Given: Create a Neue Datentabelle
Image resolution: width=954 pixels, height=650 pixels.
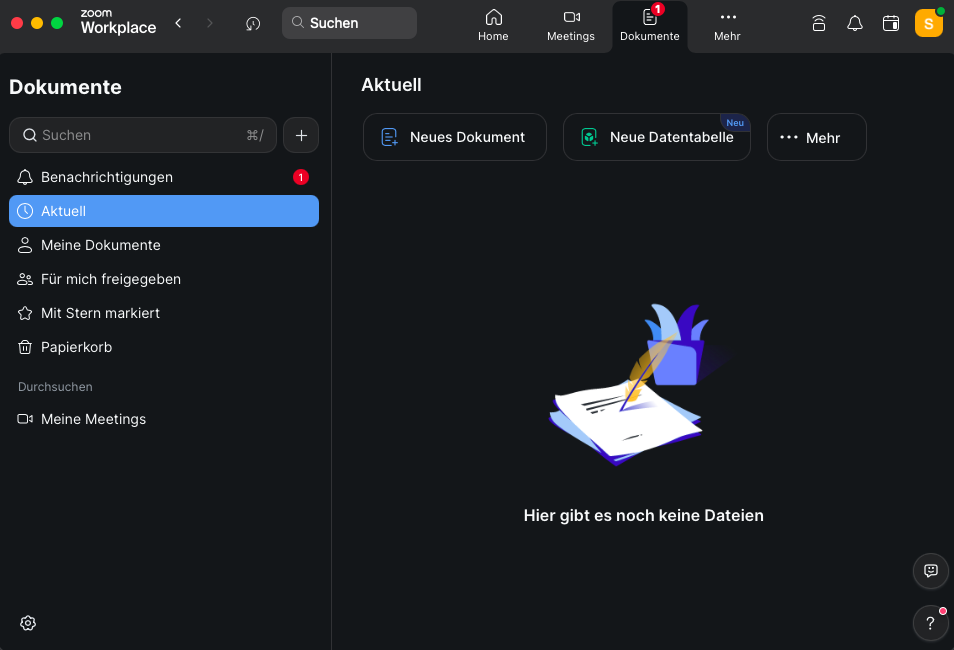Looking at the screenshot, I should point(656,137).
